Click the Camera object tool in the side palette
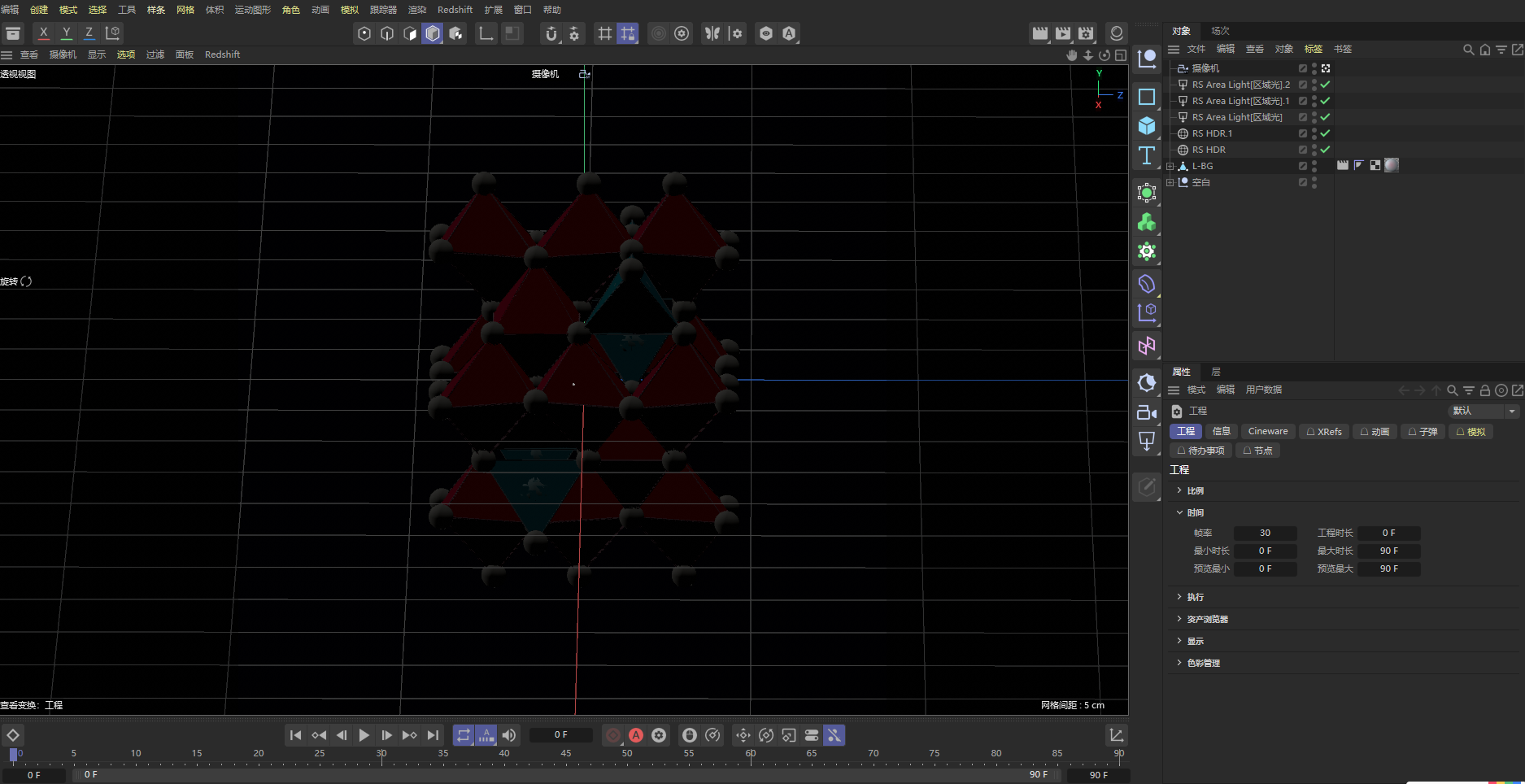Image resolution: width=1525 pixels, height=784 pixels. click(x=1147, y=412)
